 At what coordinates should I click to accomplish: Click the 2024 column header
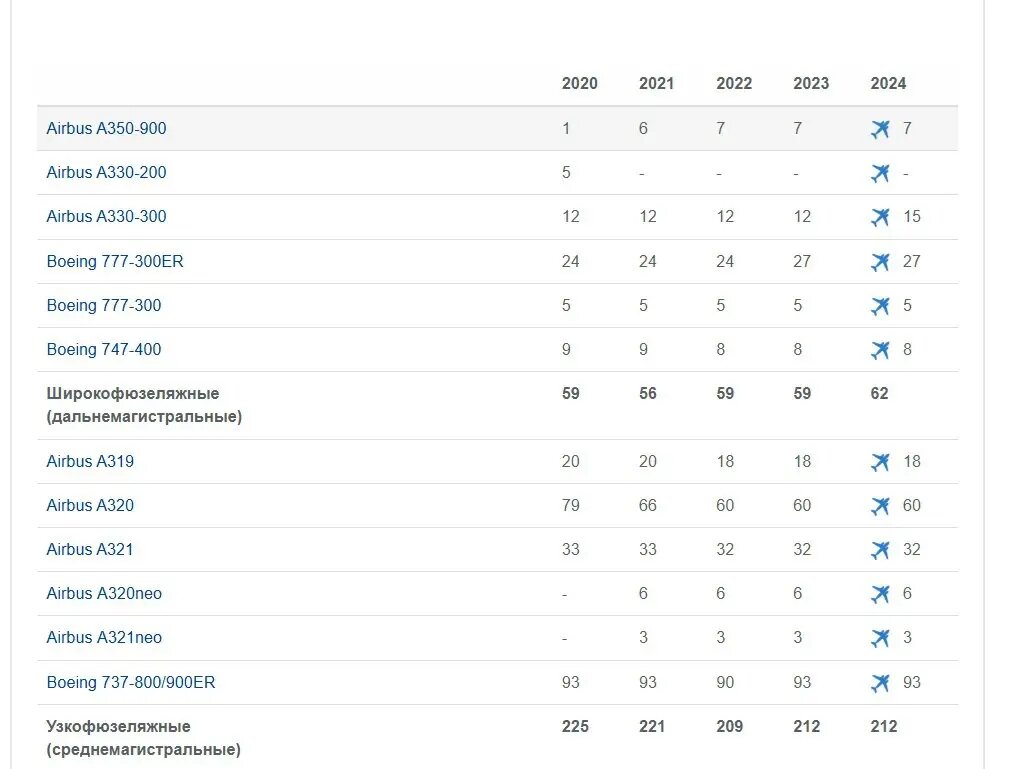click(888, 83)
